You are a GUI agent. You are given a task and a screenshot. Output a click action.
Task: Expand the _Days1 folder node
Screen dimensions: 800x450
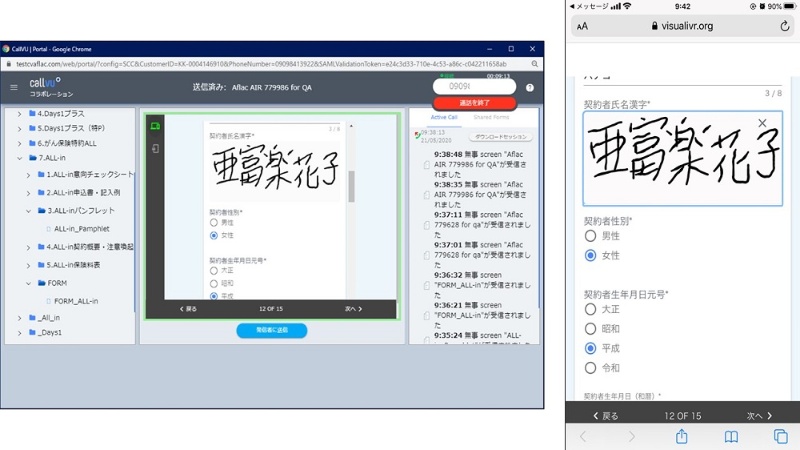pyautogui.click(x=19, y=332)
